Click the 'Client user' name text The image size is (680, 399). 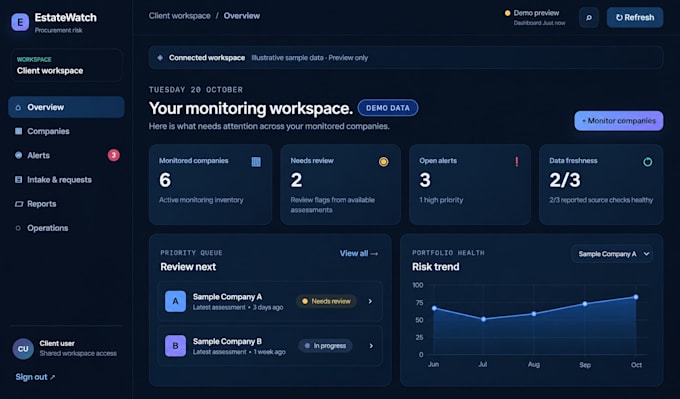57,343
